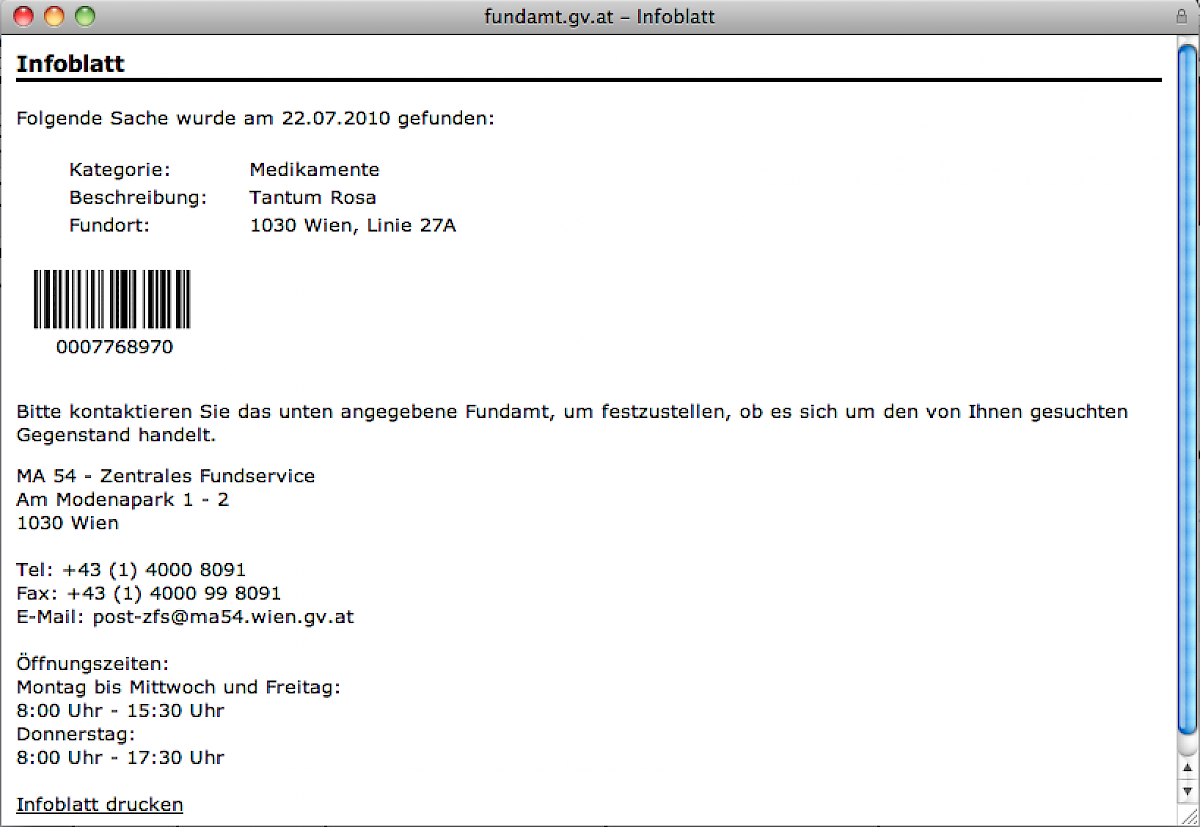The height and width of the screenshot is (827, 1200).
Task: Click the Medikamente category value
Action: pos(314,170)
